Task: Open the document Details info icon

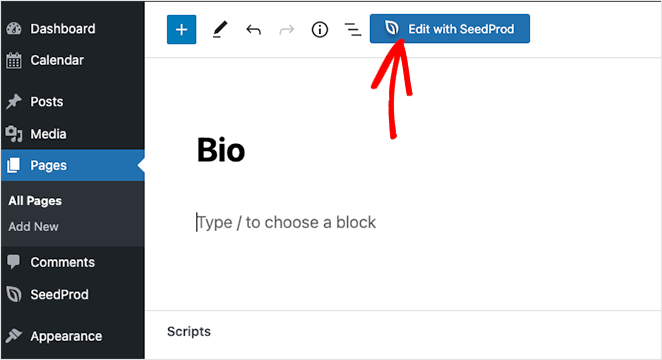Action: pyautogui.click(x=320, y=30)
